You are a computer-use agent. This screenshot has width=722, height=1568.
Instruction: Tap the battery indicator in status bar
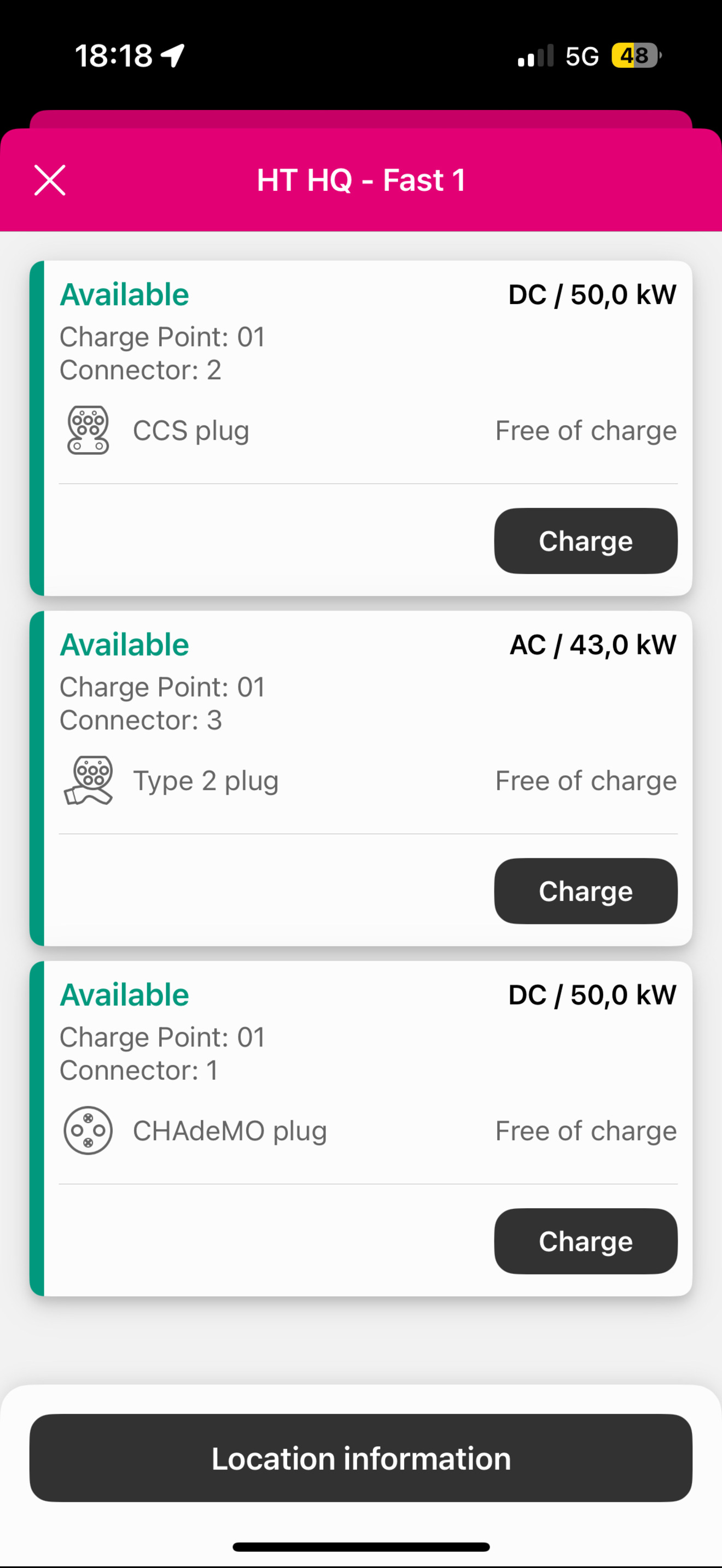(636, 55)
